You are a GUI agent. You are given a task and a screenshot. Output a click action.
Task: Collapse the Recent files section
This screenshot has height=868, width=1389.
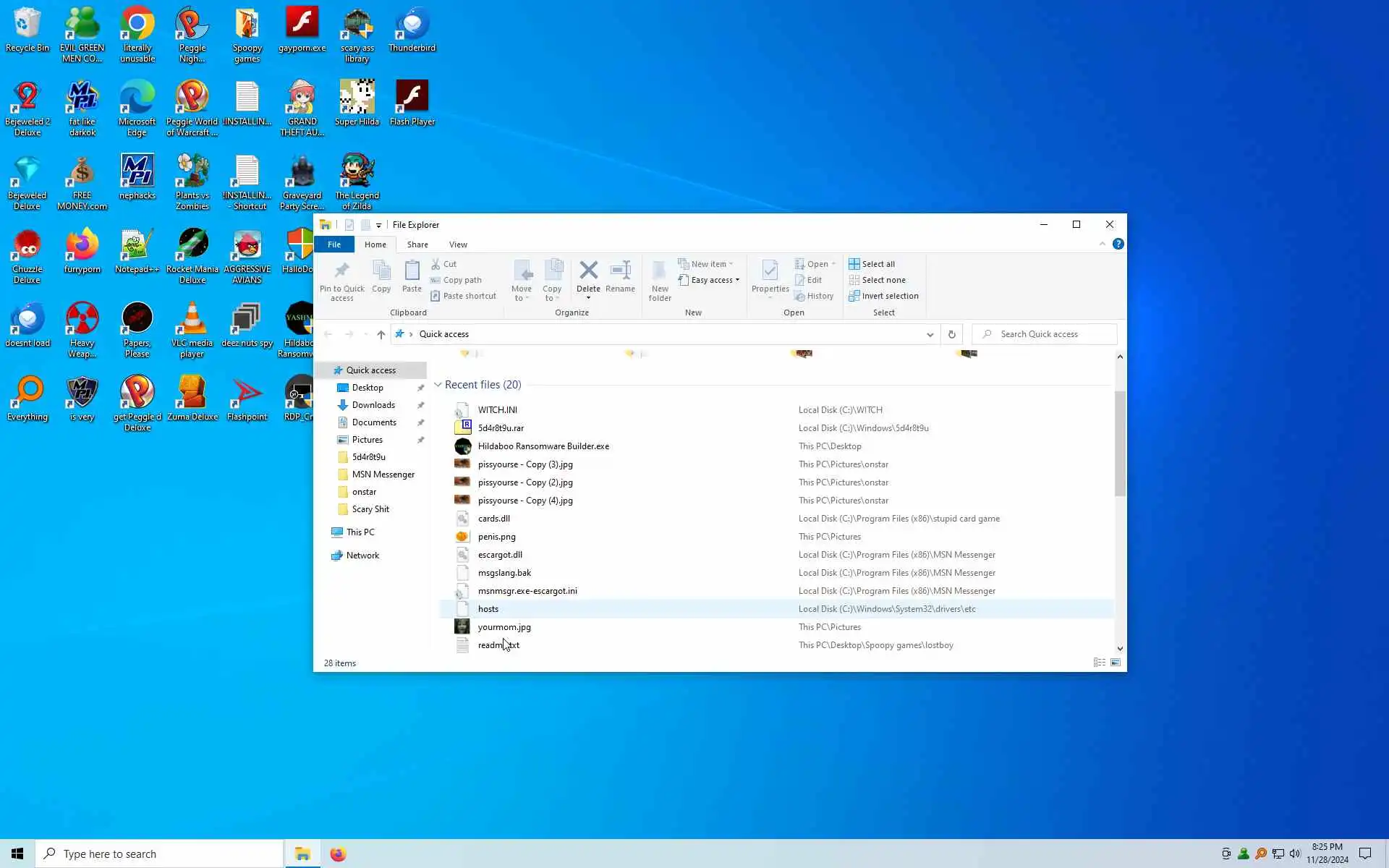tap(438, 385)
